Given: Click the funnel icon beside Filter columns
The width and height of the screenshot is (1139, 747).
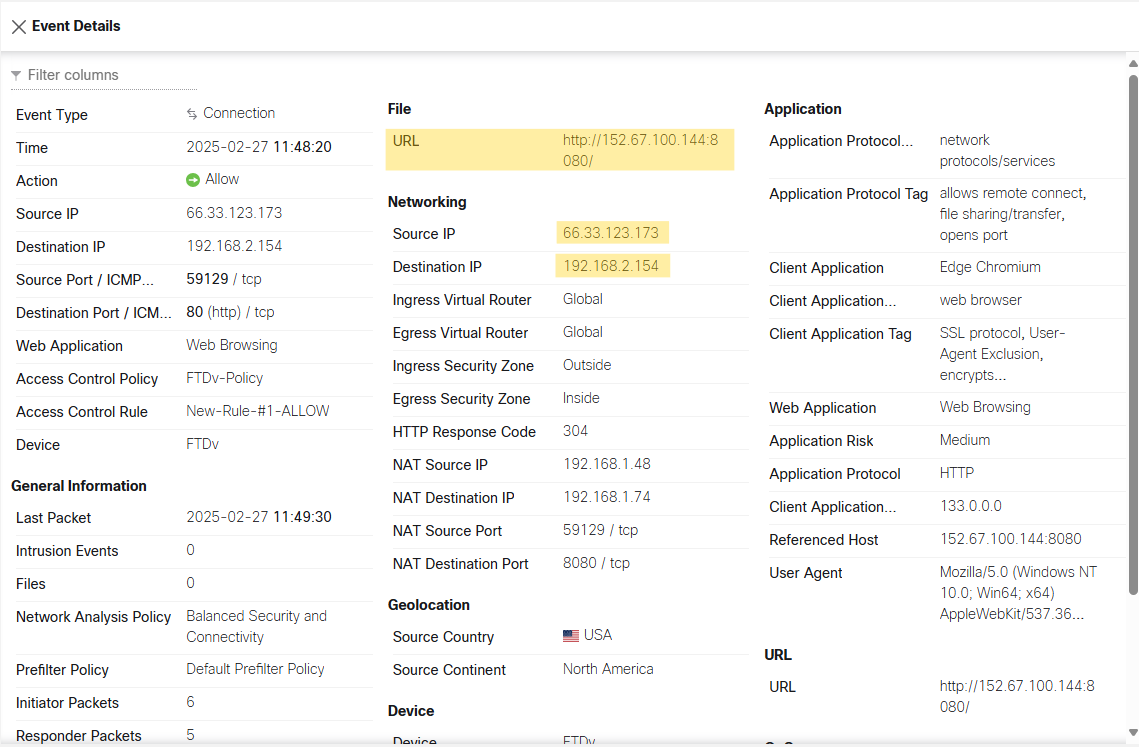Looking at the screenshot, I should pyautogui.click(x=16, y=76).
